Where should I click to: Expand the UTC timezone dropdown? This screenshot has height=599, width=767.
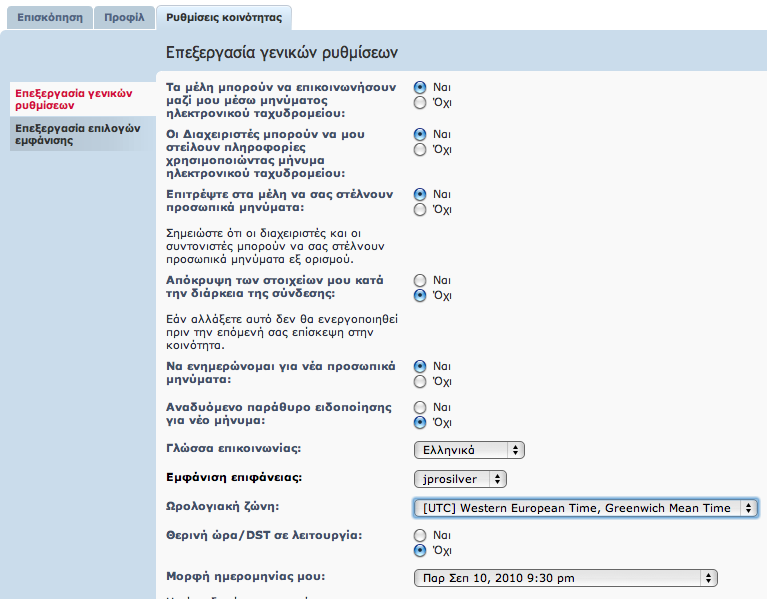(x=585, y=508)
